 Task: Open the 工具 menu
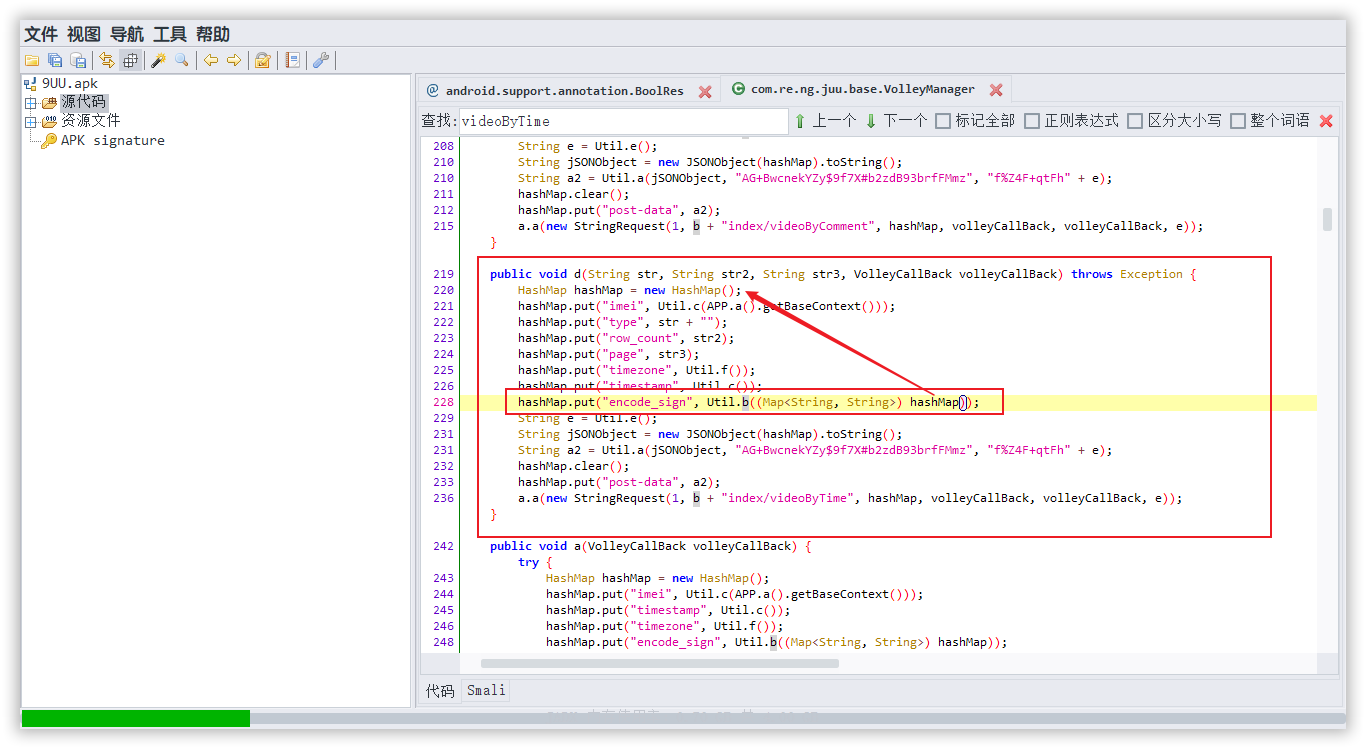pyautogui.click(x=170, y=35)
